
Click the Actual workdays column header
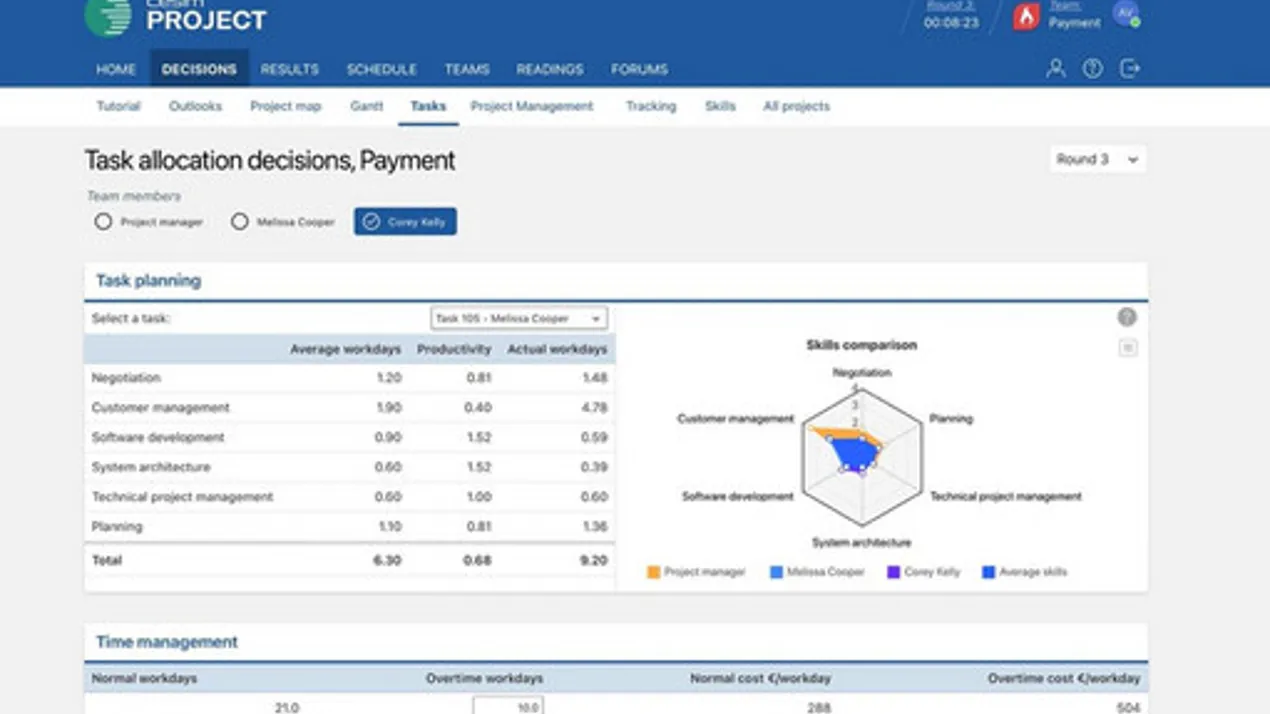[557, 349]
